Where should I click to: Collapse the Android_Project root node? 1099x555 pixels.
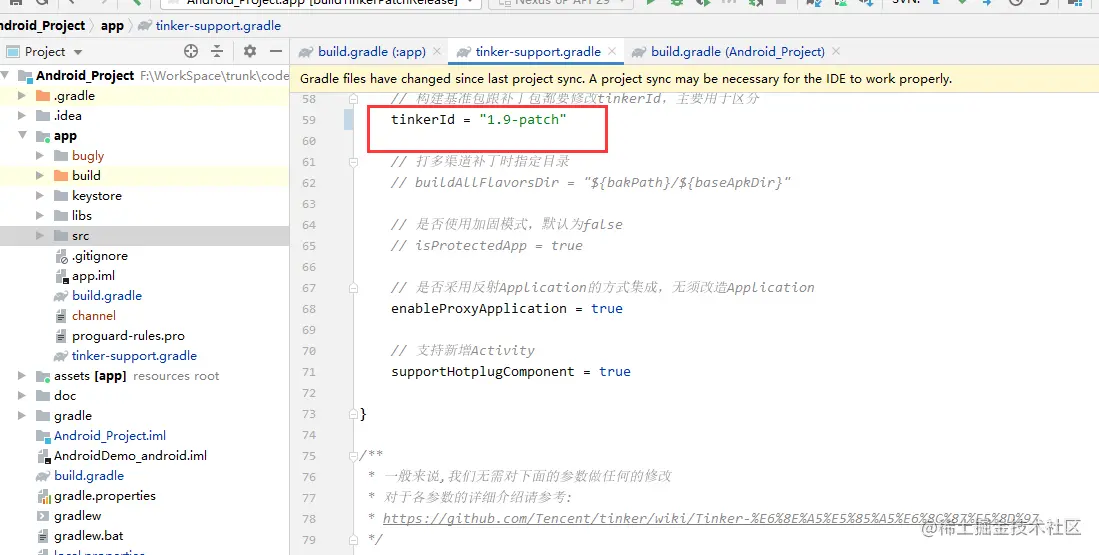(x=6, y=75)
